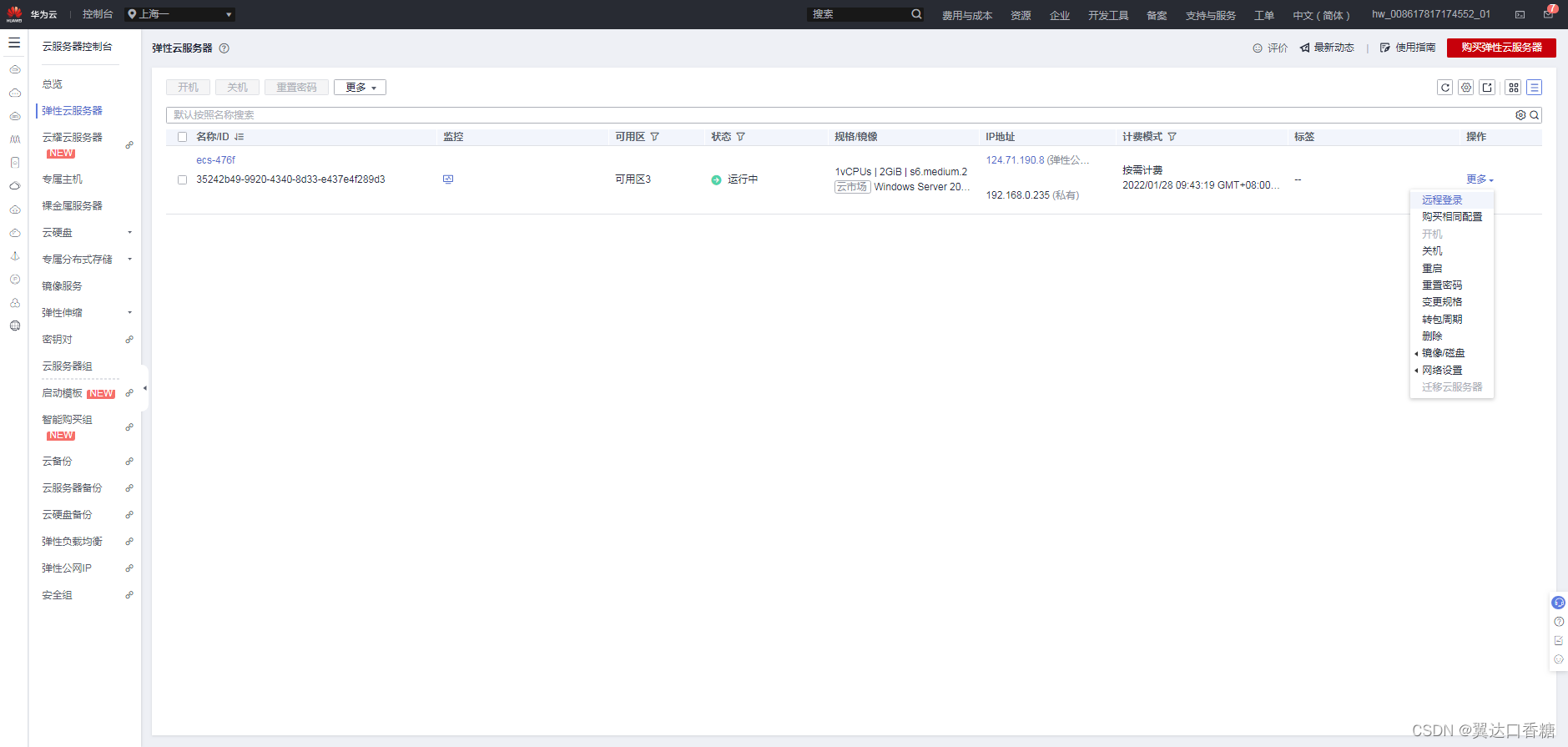Select 关机 in the actions menu
1568x747 pixels.
coord(1432,251)
